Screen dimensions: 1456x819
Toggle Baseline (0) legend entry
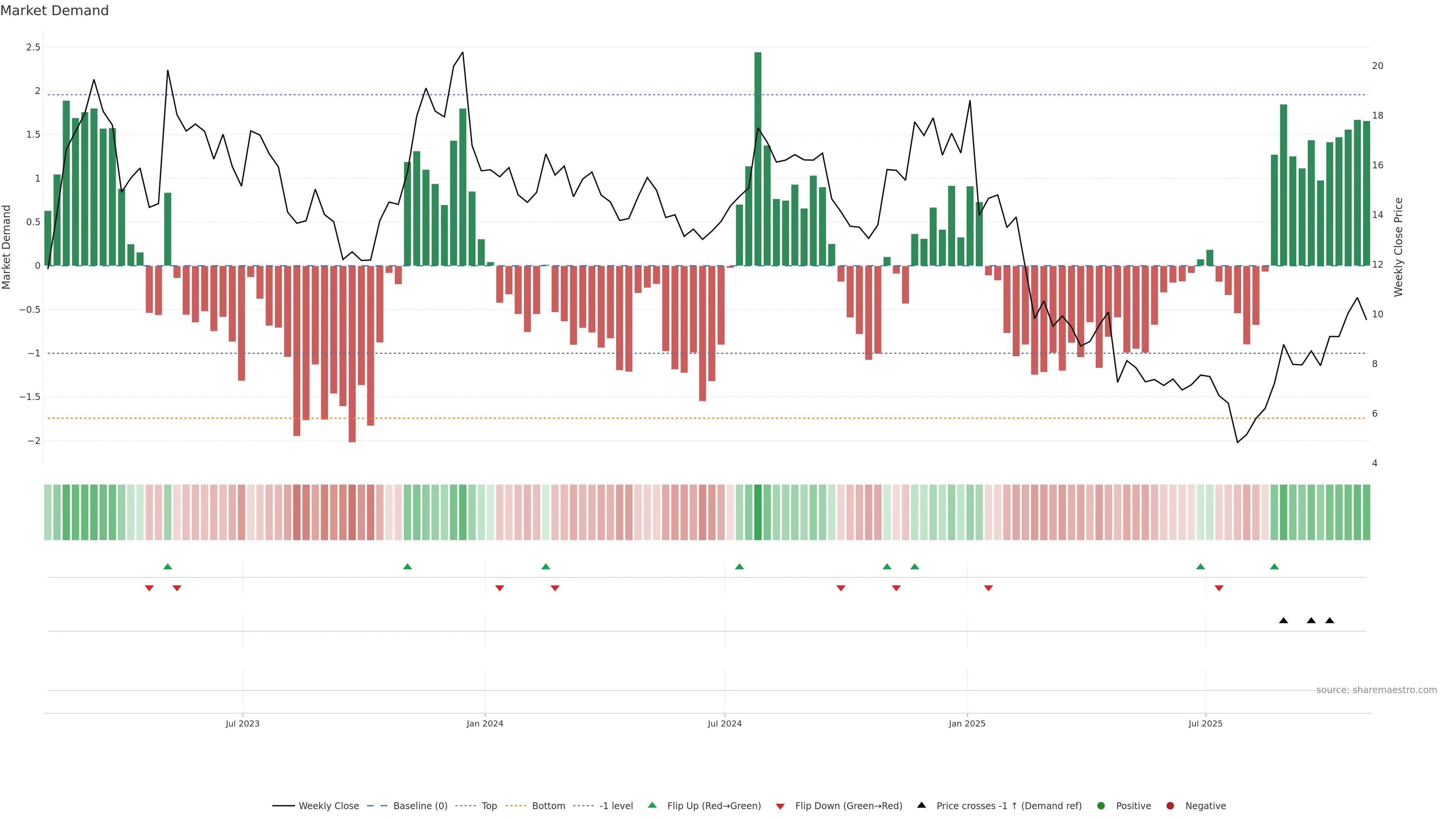coord(420,806)
